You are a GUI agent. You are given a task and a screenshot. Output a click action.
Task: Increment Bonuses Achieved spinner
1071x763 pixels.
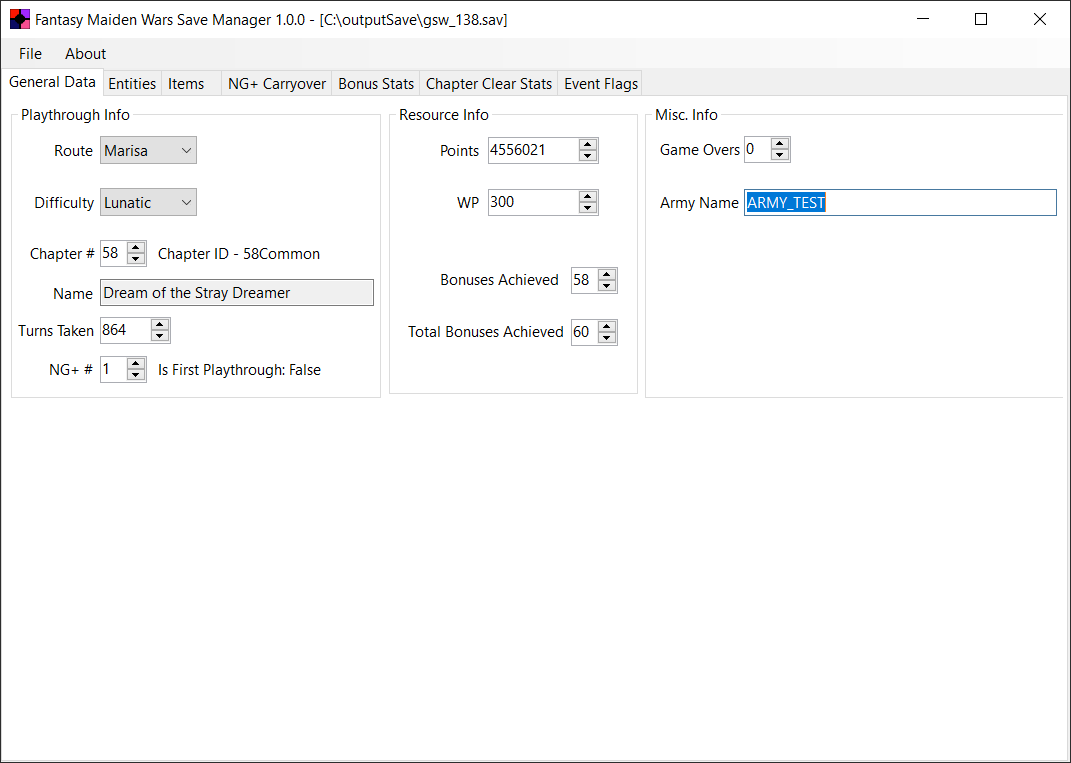pyautogui.click(x=607, y=275)
